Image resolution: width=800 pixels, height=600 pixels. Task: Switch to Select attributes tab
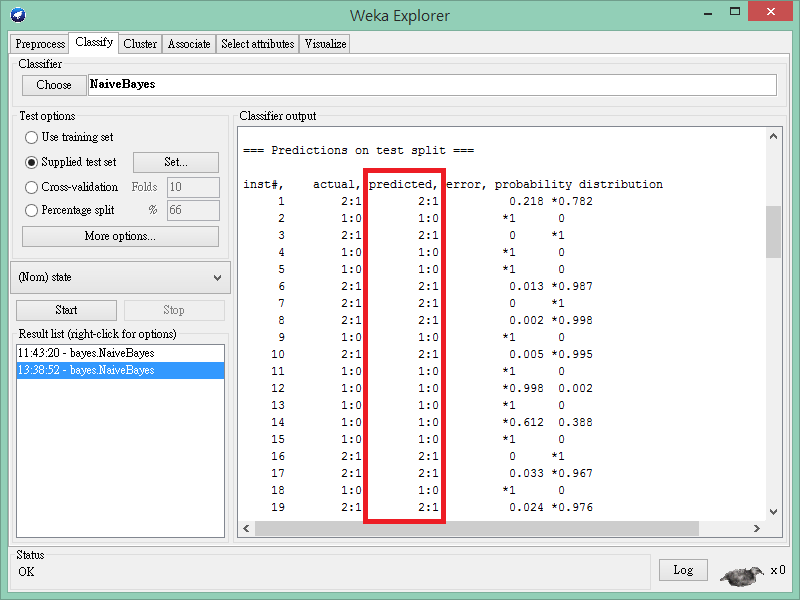257,44
